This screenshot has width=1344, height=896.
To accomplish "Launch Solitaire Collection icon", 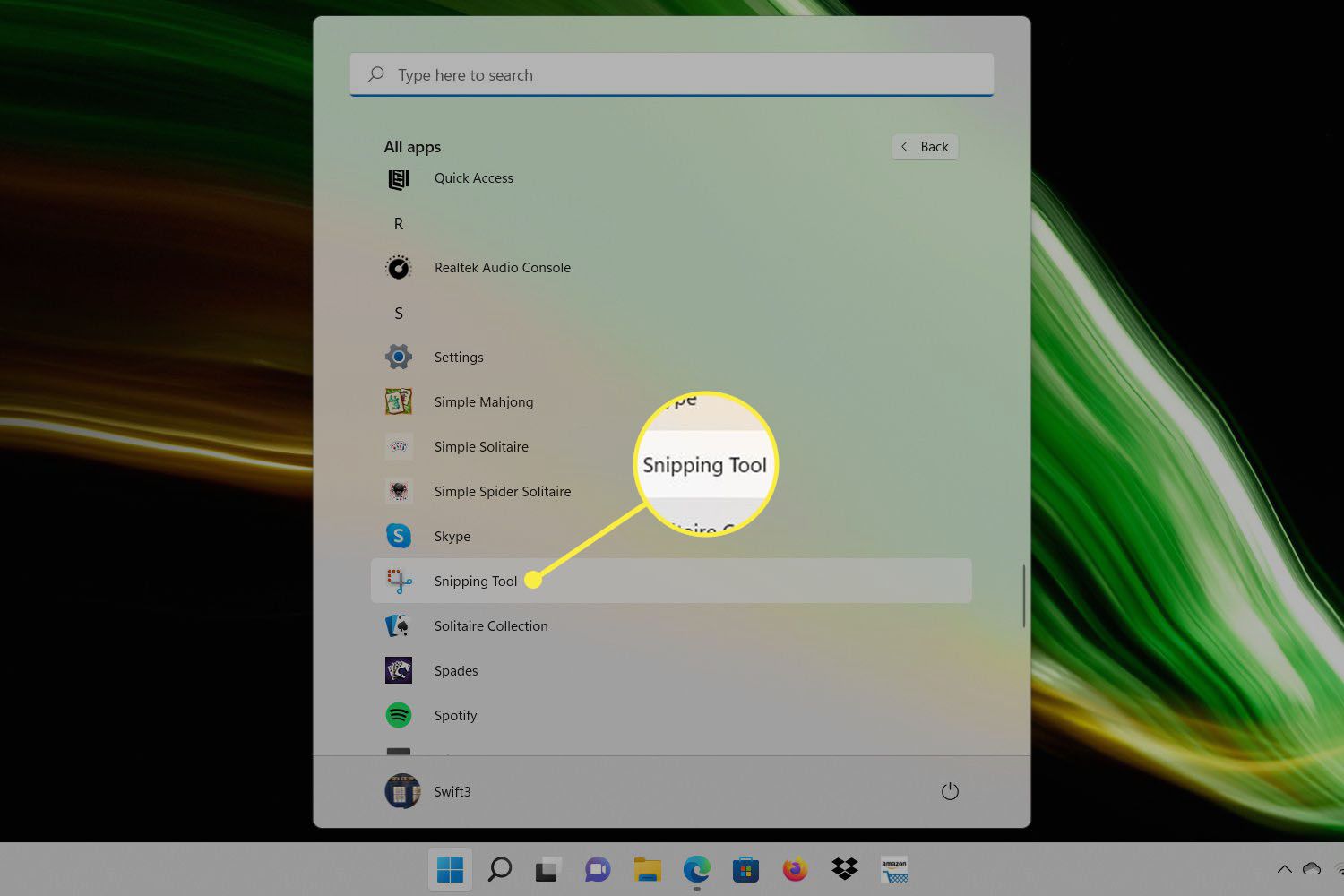I will pyautogui.click(x=399, y=625).
